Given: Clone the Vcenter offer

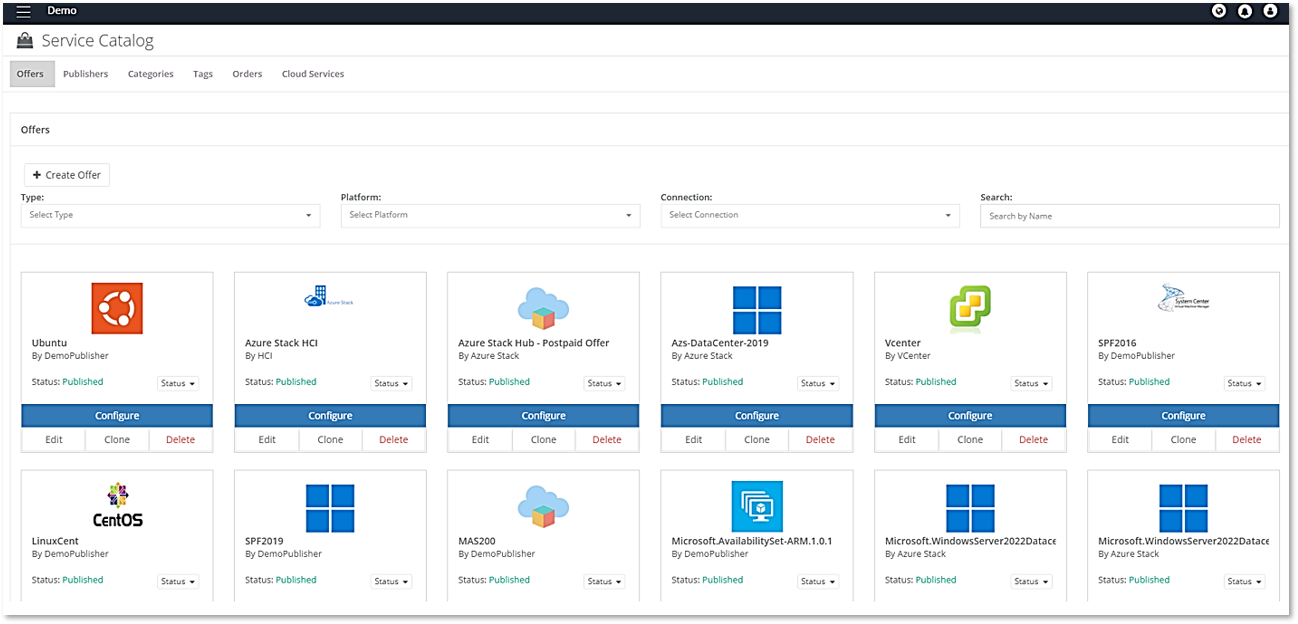Looking at the screenshot, I should tap(970, 440).
